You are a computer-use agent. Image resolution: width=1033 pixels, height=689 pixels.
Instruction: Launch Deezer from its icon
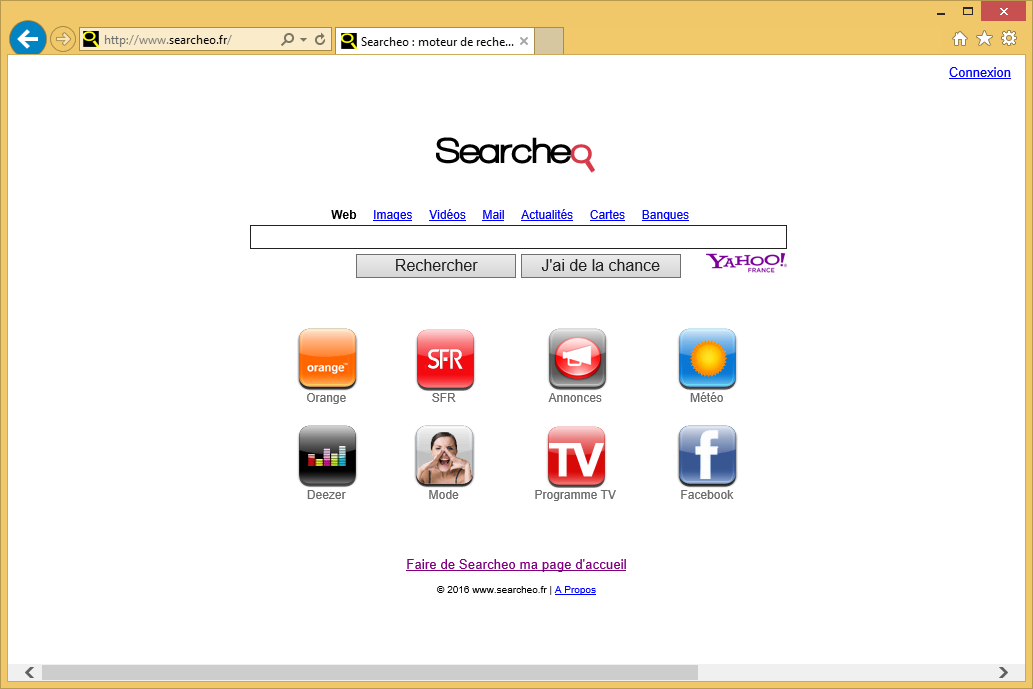pos(327,455)
